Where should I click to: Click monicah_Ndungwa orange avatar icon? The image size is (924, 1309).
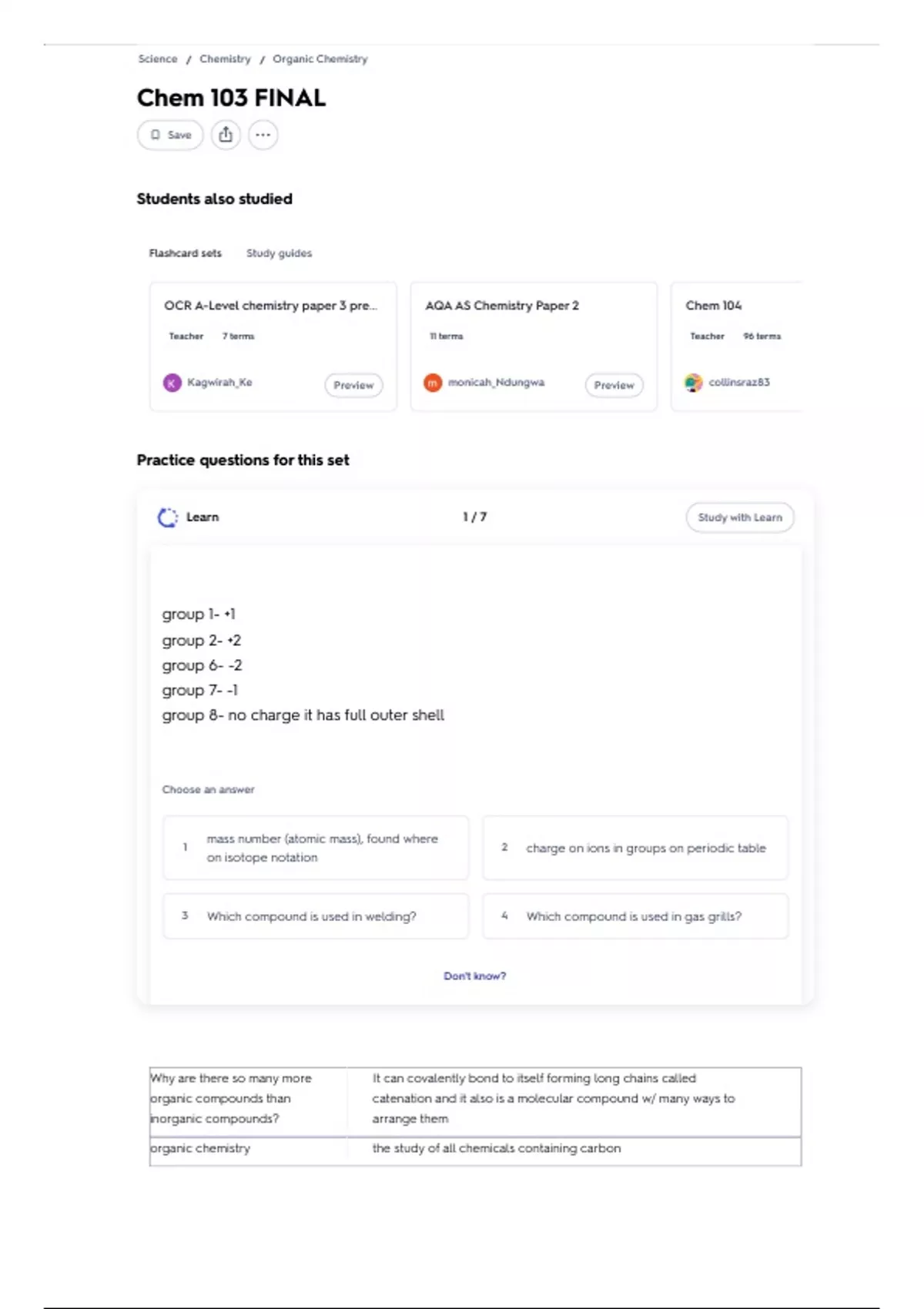pos(434,383)
